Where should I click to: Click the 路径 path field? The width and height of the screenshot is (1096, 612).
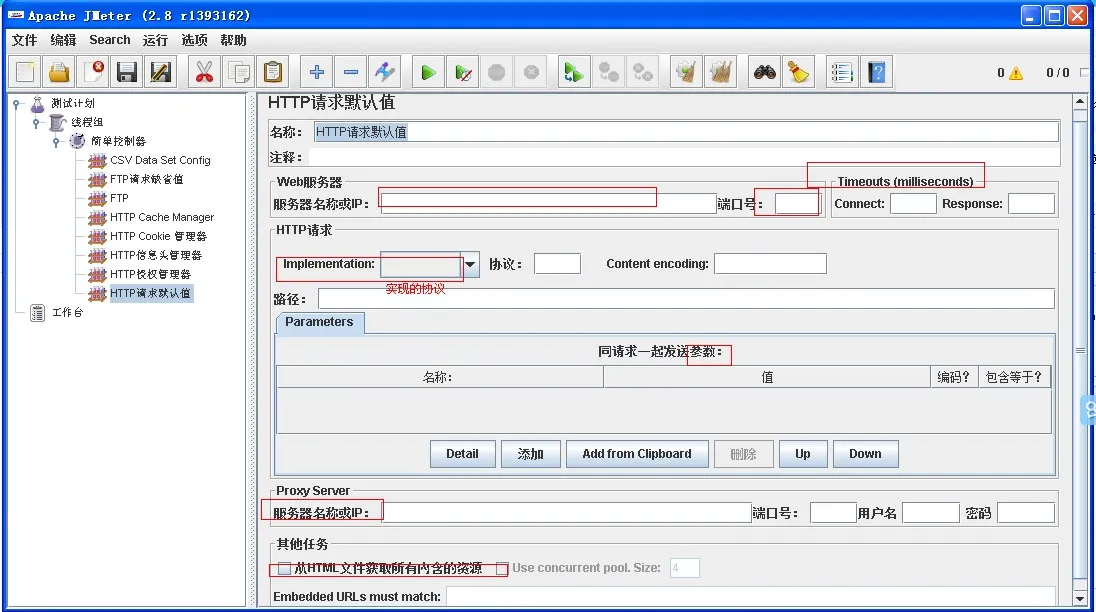tap(686, 299)
